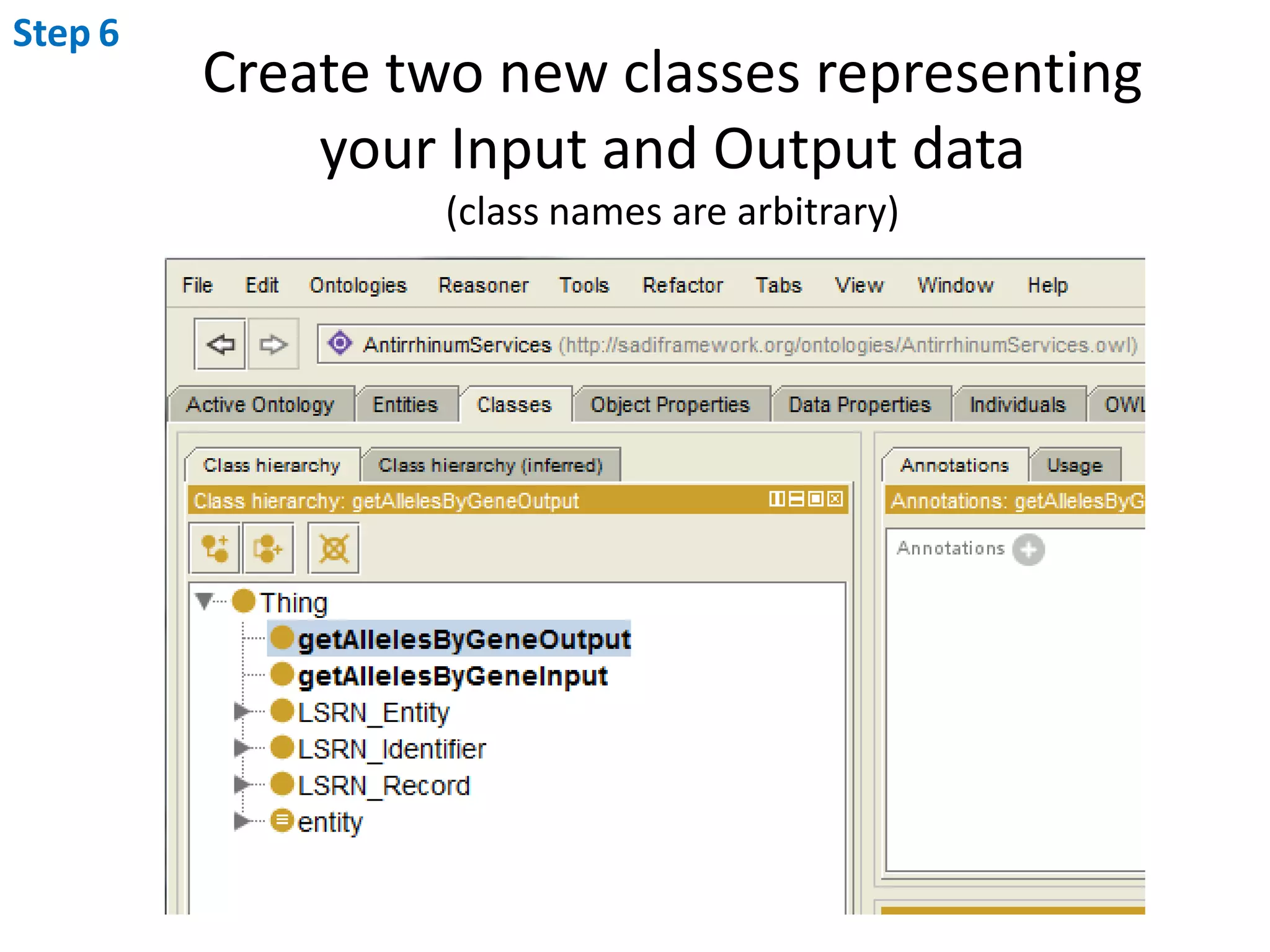
Task: Switch to Individuals tab
Action: point(1018,405)
